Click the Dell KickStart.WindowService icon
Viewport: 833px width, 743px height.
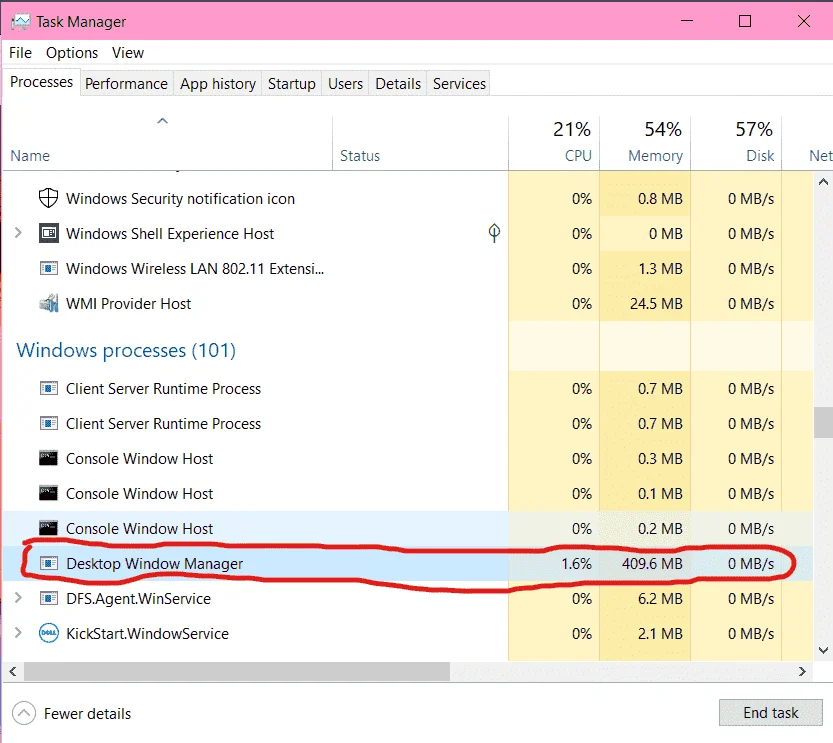[48, 633]
